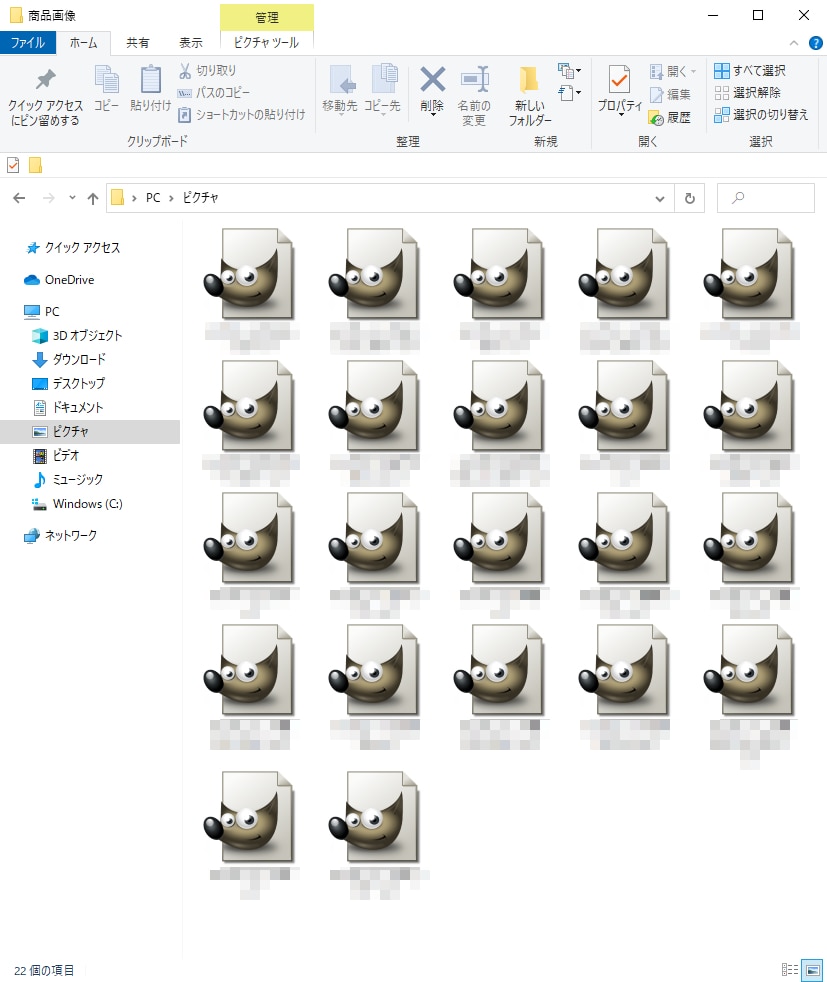Open the ファイル (File) tab
Viewport: 827px width, 982px height.
(x=28, y=43)
